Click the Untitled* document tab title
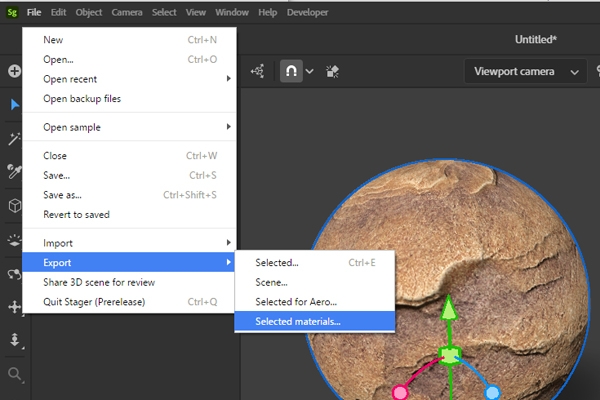This screenshot has height=400, width=600. [535, 39]
